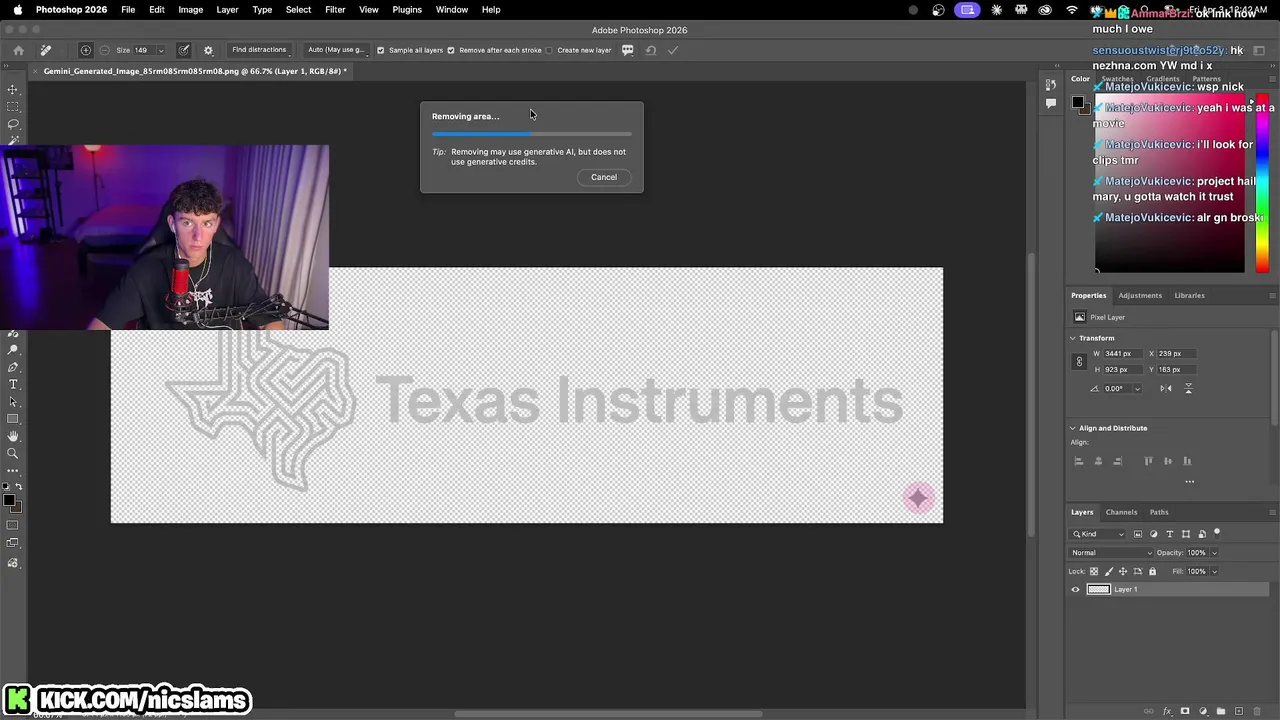
Task: Open the Screen Mode icon
Action: pos(13,542)
